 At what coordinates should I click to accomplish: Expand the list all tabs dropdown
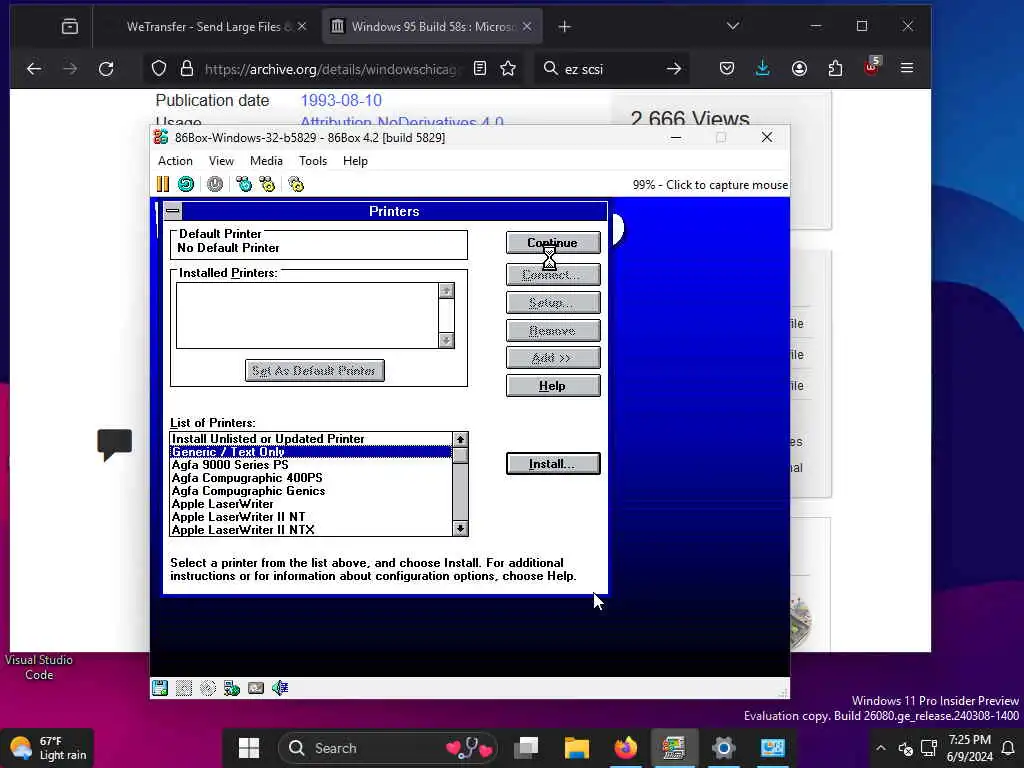click(x=733, y=26)
